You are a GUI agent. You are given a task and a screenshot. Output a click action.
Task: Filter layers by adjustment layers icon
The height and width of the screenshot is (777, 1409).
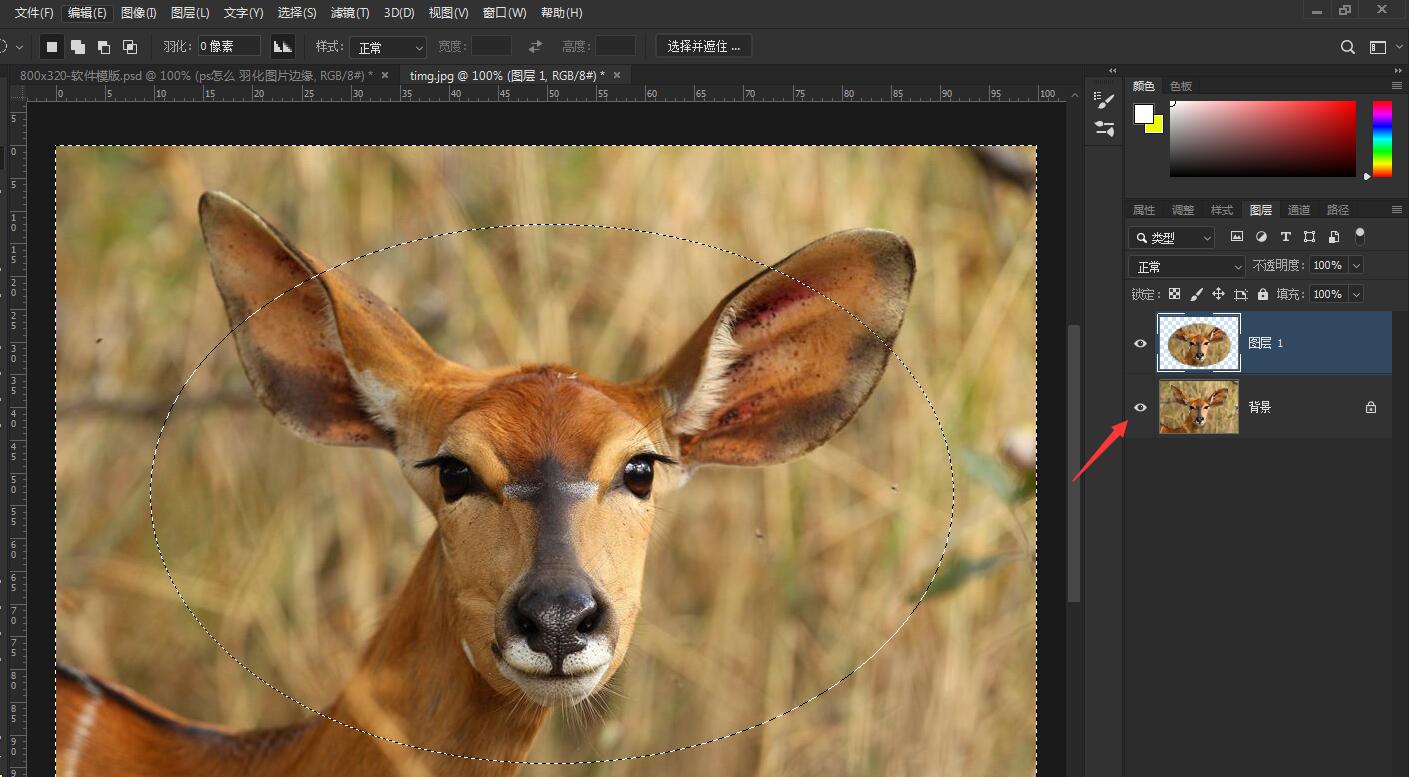coord(1261,237)
